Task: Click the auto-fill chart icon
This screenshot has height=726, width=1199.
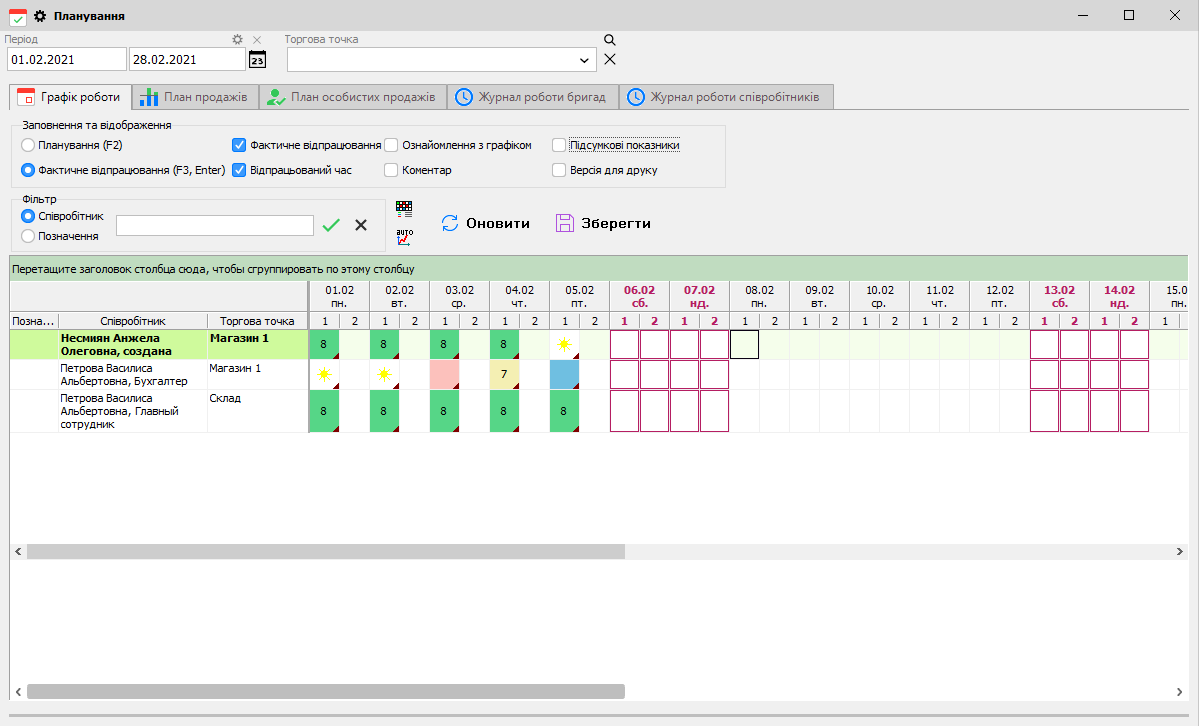Action: point(404,237)
